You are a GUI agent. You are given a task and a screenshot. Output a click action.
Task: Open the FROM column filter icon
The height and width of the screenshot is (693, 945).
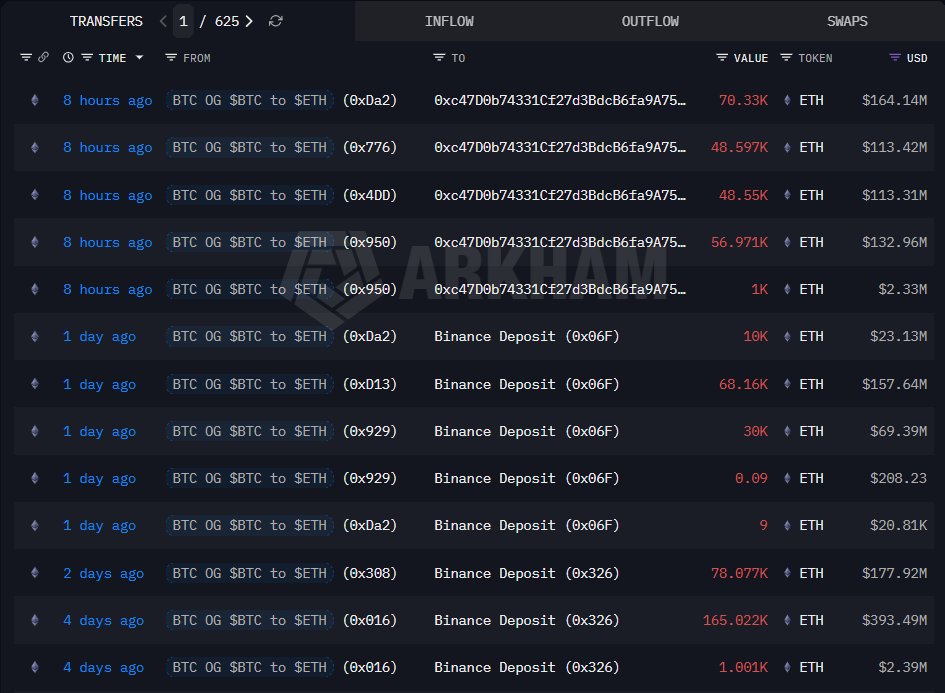click(x=171, y=57)
